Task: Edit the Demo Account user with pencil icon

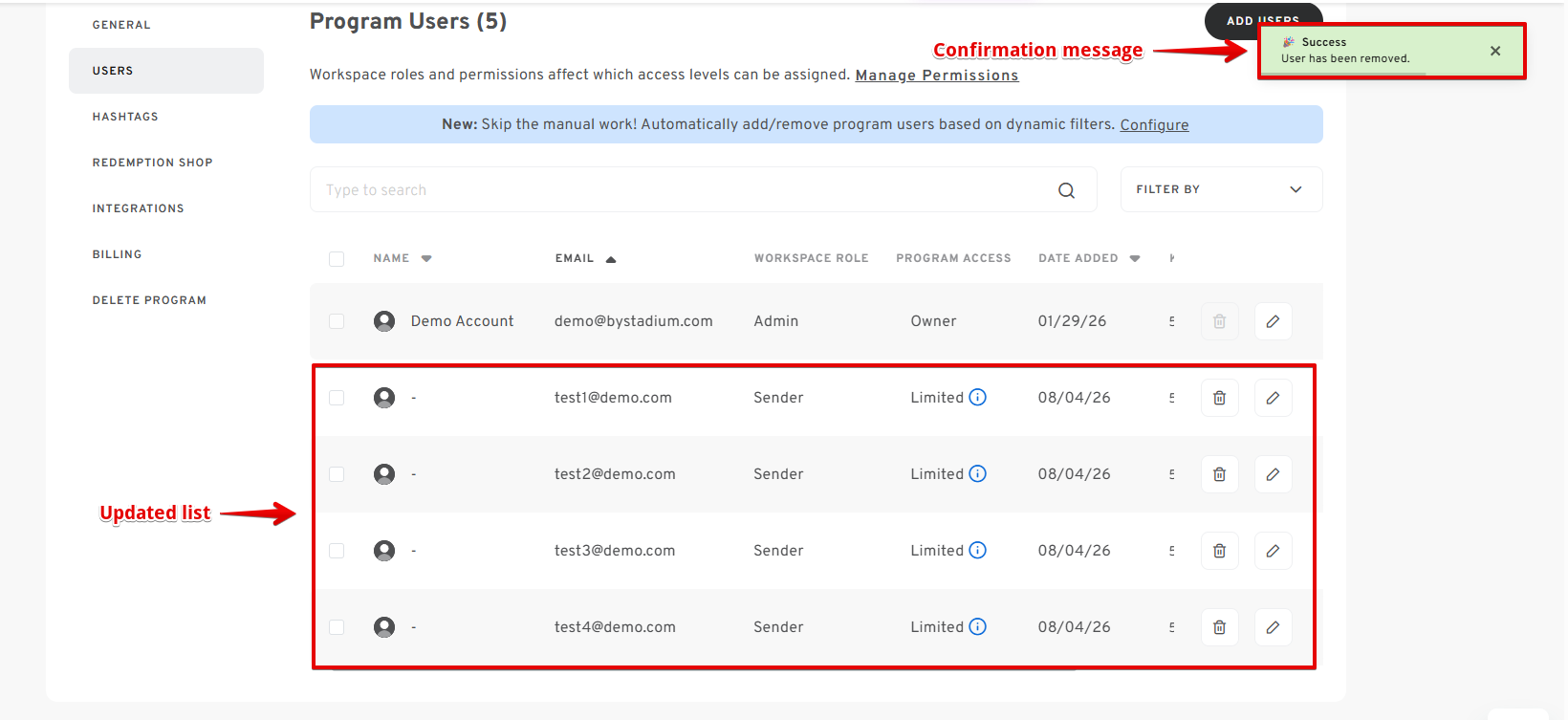Action: pos(1274,321)
